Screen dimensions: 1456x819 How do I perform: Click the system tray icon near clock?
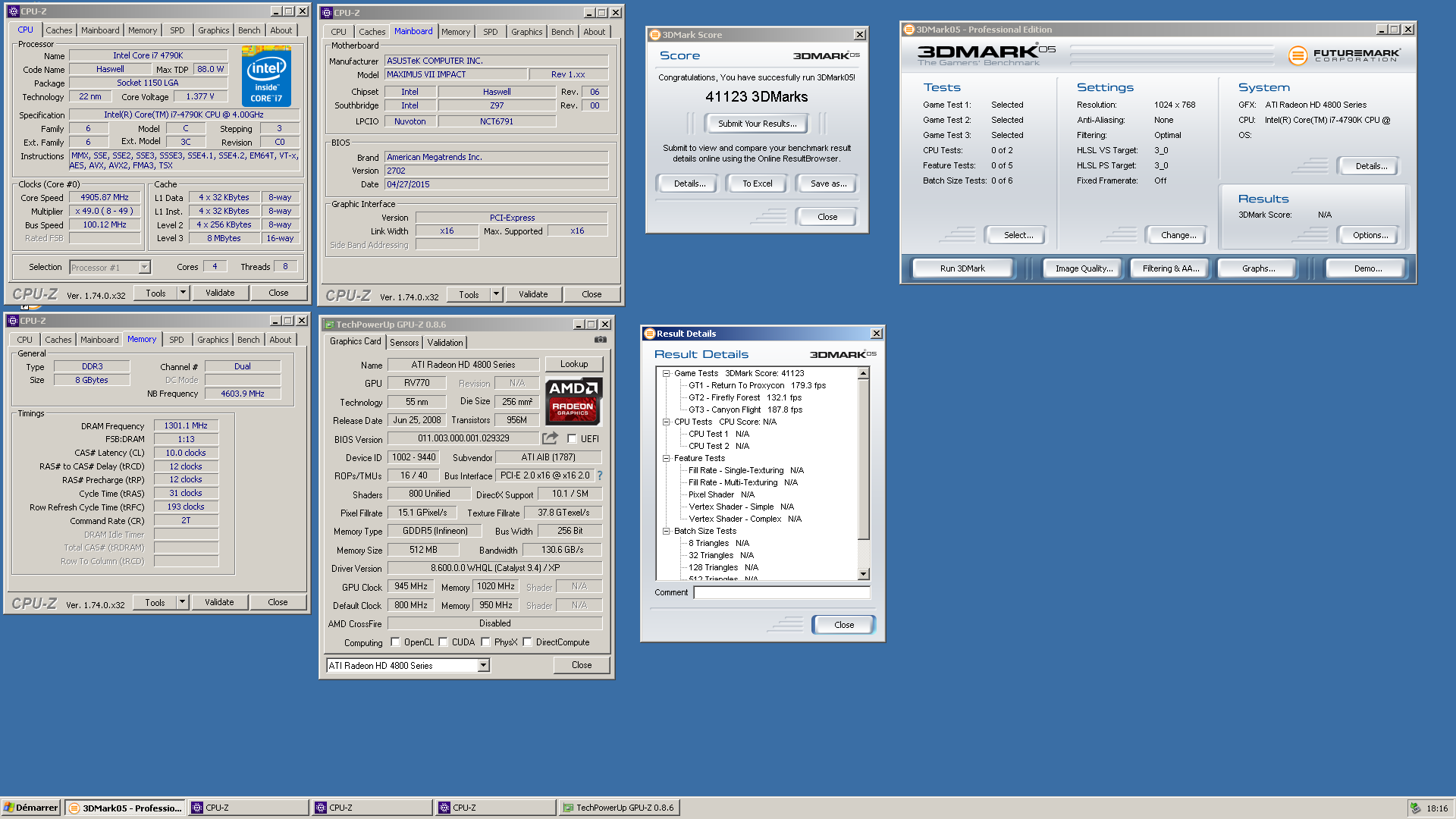pyautogui.click(x=1415, y=808)
